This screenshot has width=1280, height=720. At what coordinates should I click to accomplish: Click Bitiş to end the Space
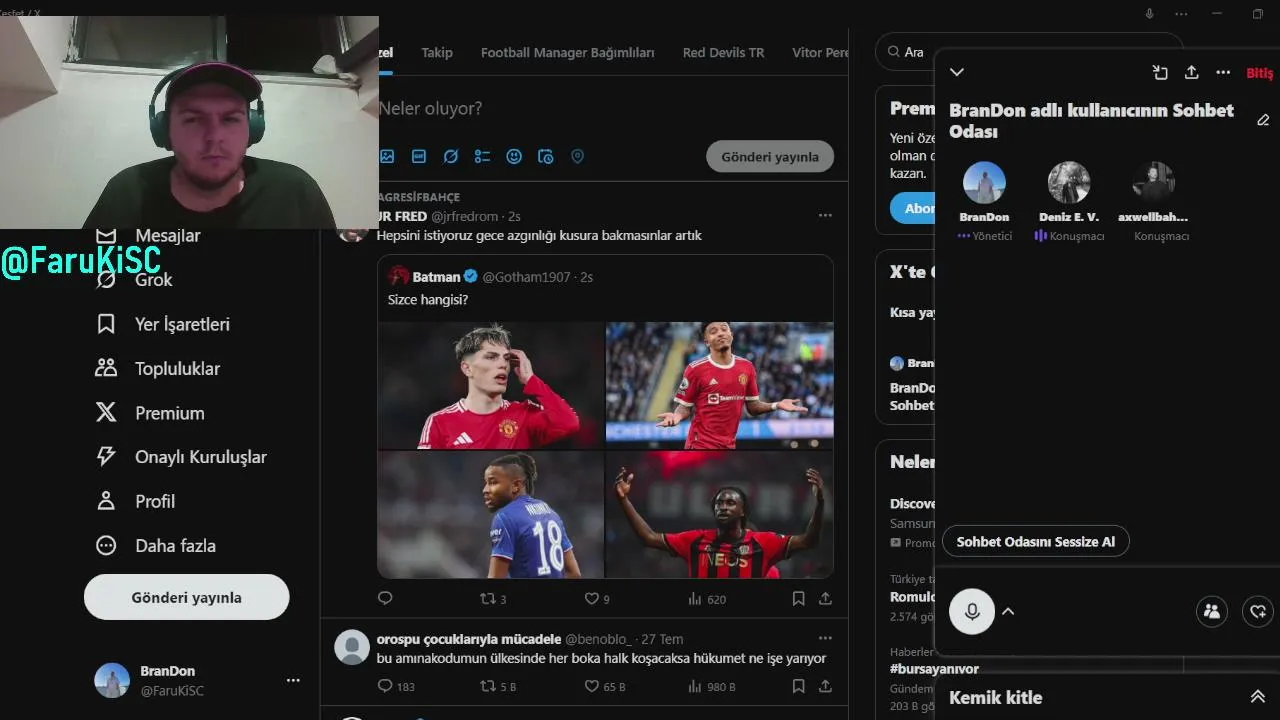pos(1260,73)
